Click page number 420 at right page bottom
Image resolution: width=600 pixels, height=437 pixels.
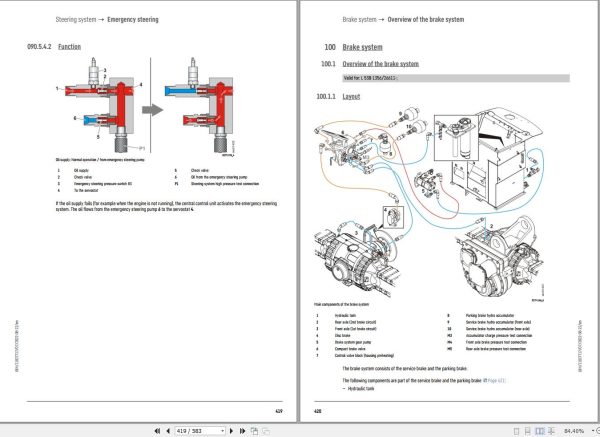tap(318, 411)
